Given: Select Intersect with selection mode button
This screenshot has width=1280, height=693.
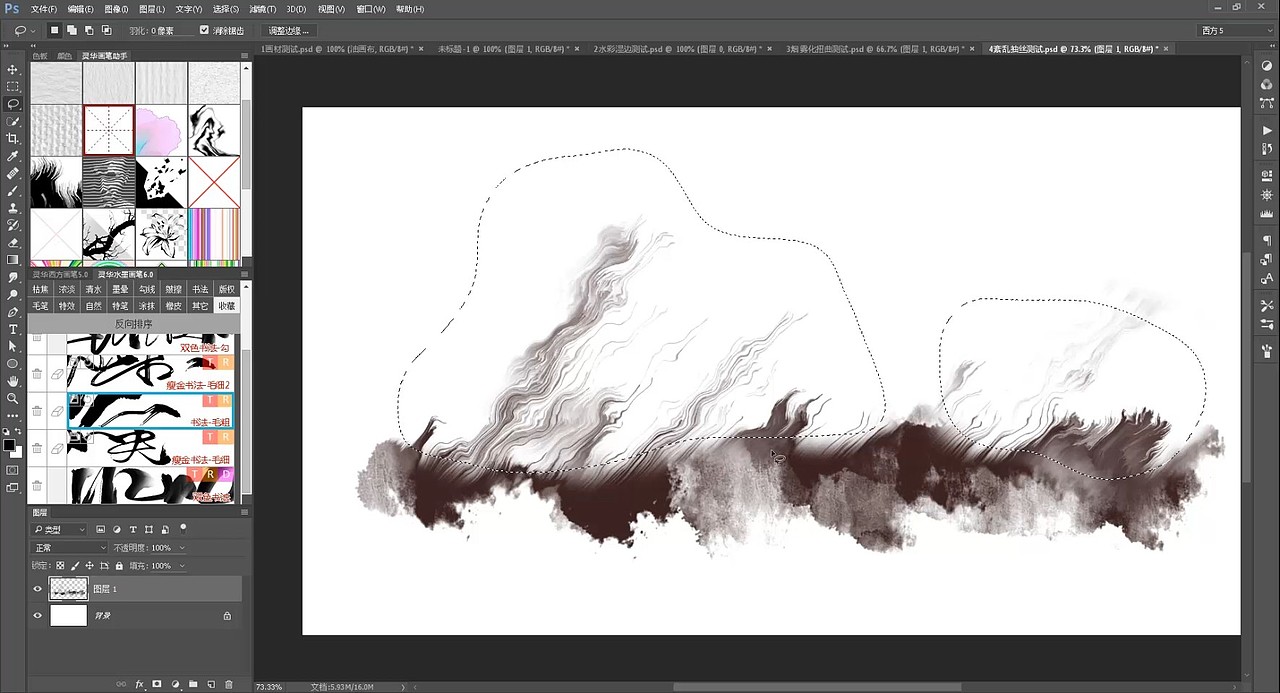Looking at the screenshot, I should click(x=108, y=30).
